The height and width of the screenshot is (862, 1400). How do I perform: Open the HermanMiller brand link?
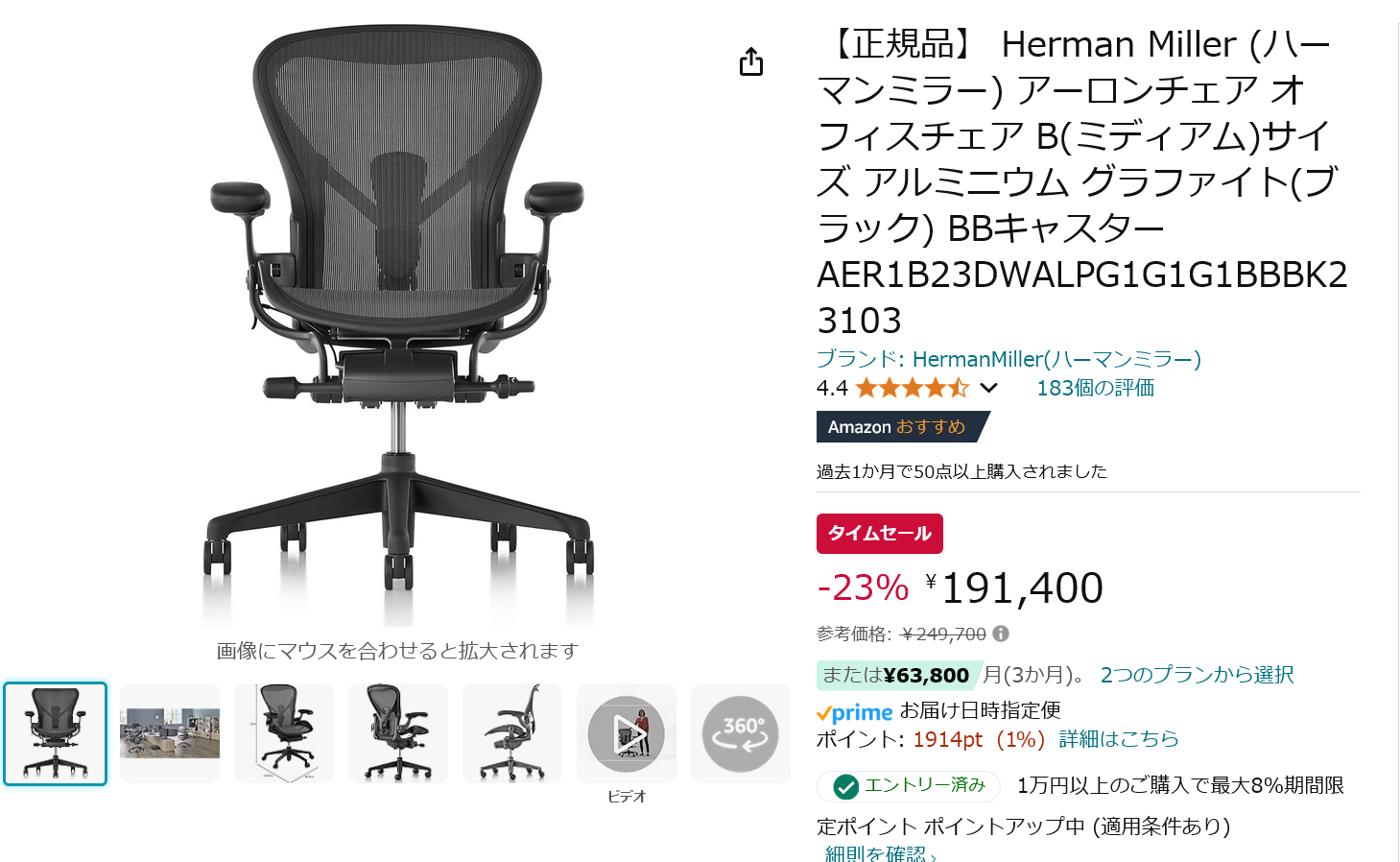(1008, 359)
